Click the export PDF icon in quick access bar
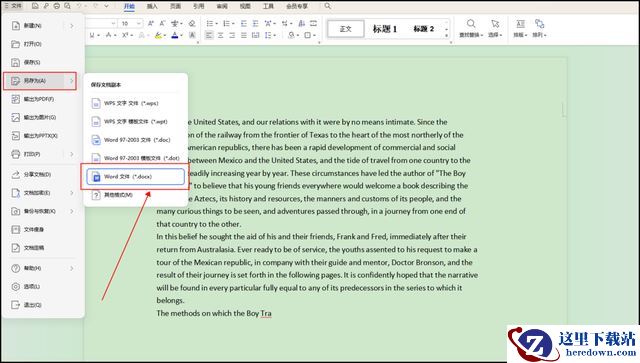The width and height of the screenshot is (640, 363). click(x=46, y=6)
